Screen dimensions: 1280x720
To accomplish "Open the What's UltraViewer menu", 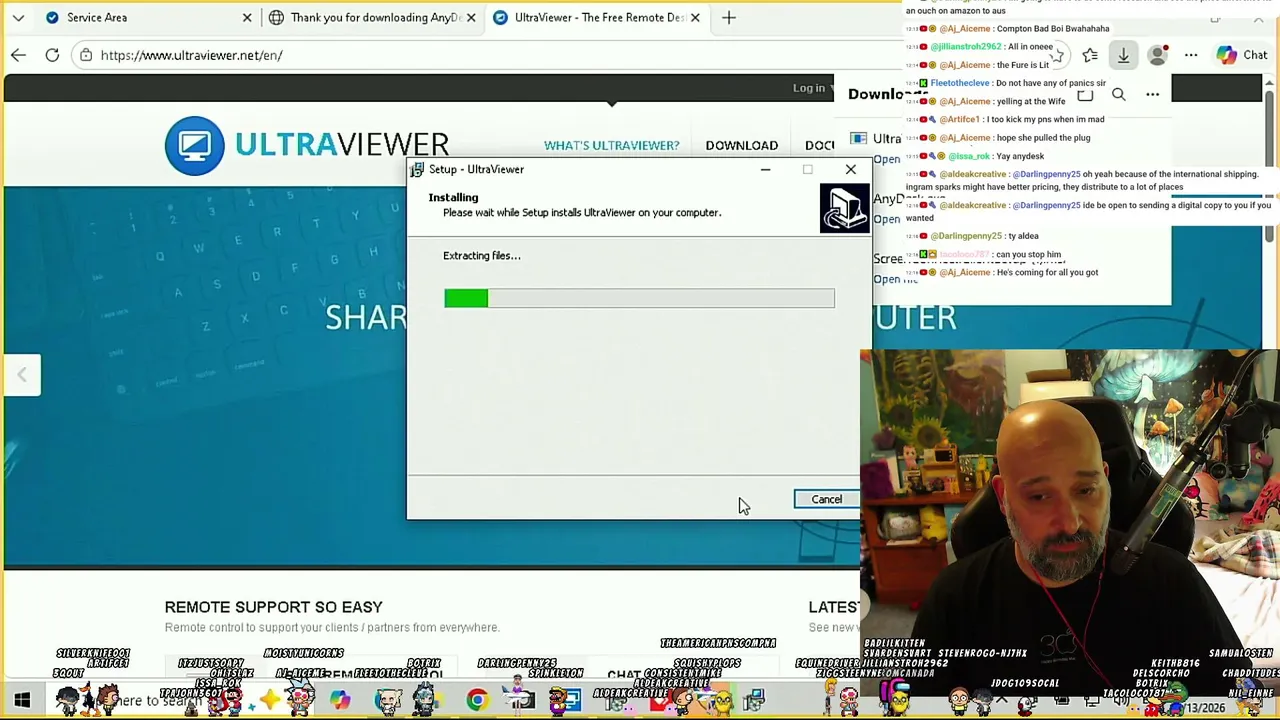I will click(611, 145).
